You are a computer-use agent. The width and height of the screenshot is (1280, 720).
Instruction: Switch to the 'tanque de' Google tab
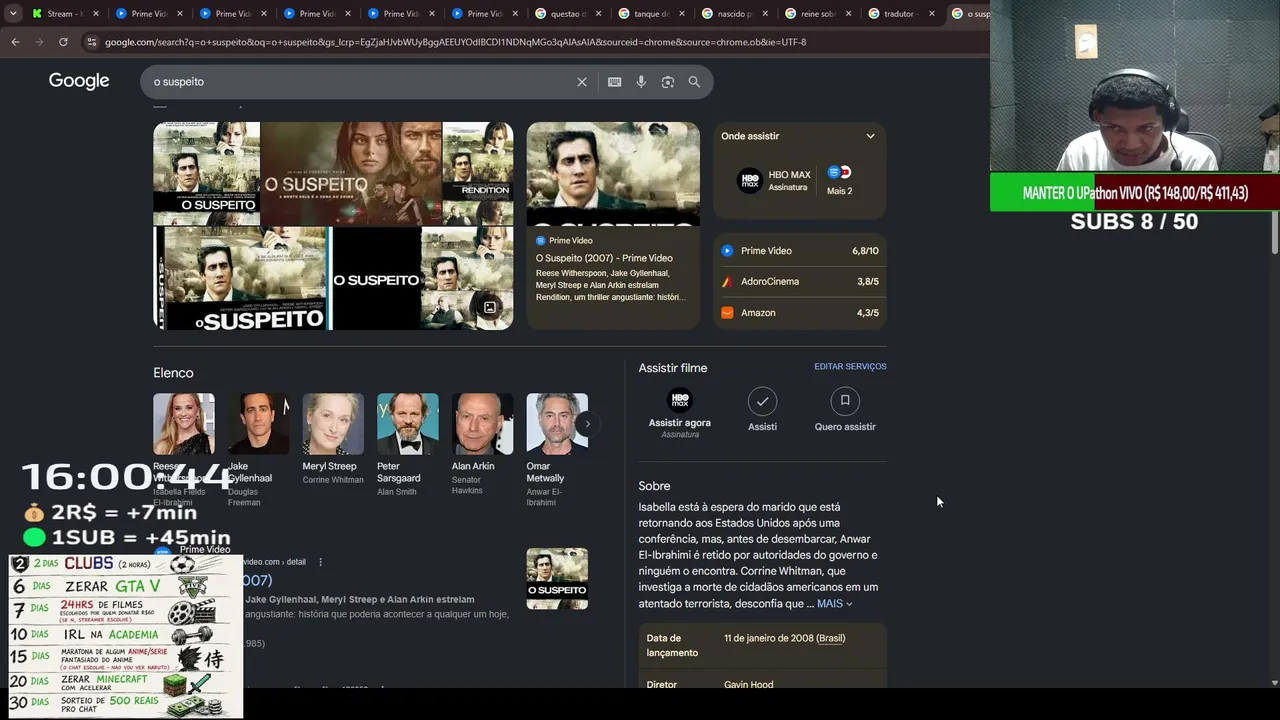point(652,14)
